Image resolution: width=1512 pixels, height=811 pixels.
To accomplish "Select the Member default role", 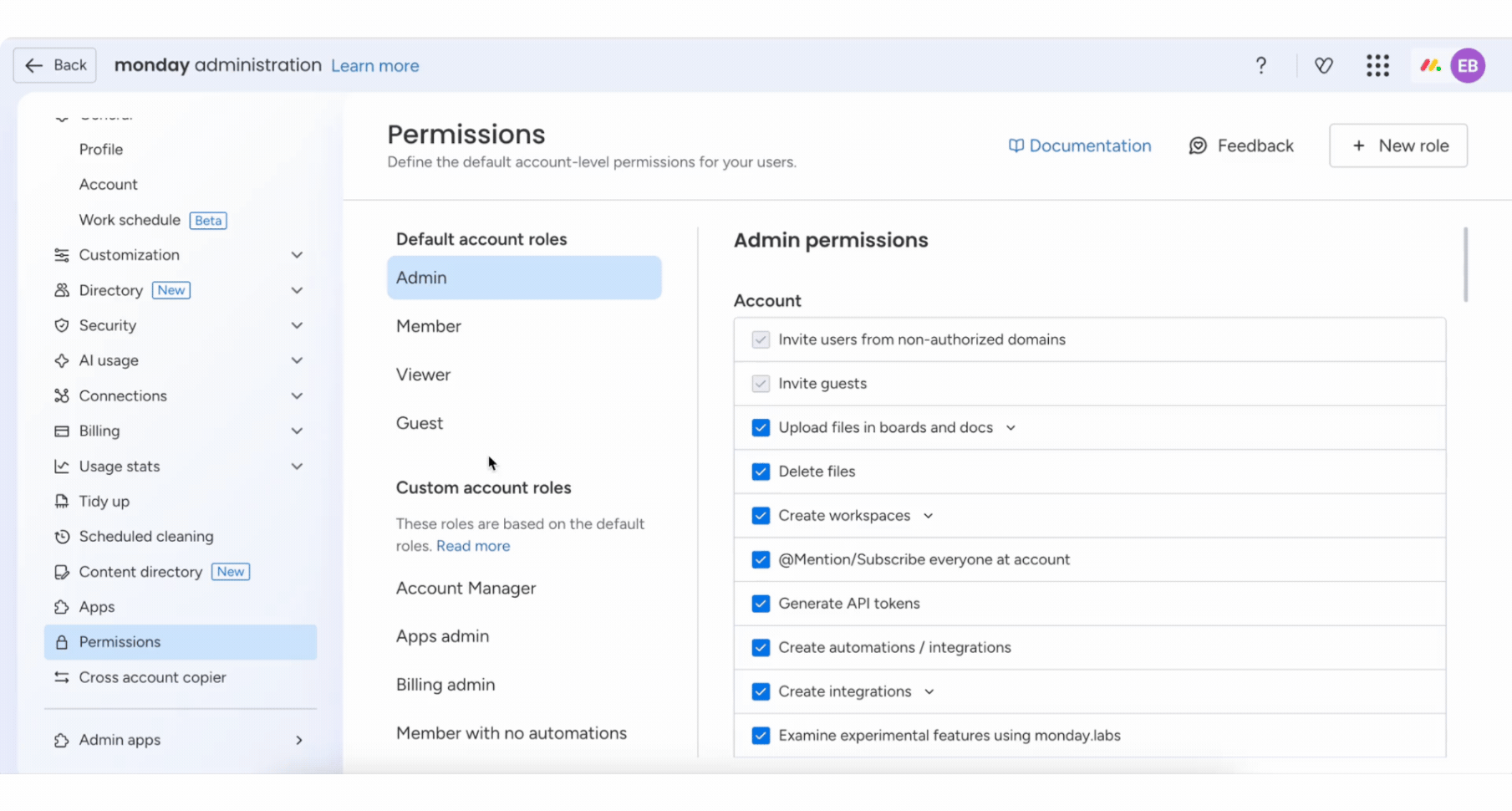I will pos(524,326).
